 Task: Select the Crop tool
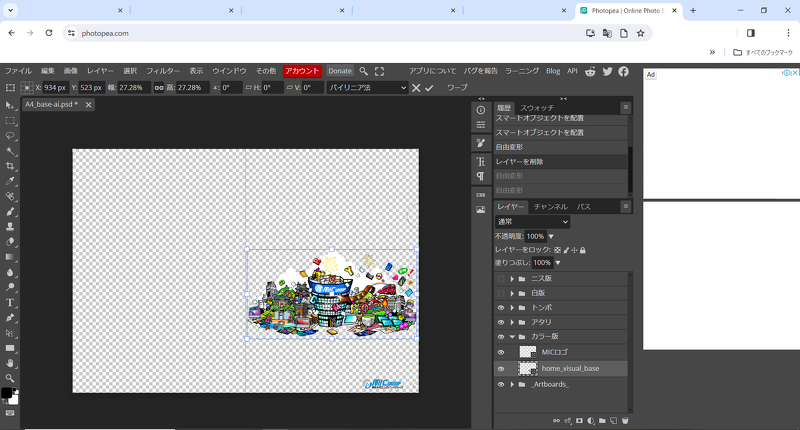pyautogui.click(x=10, y=166)
